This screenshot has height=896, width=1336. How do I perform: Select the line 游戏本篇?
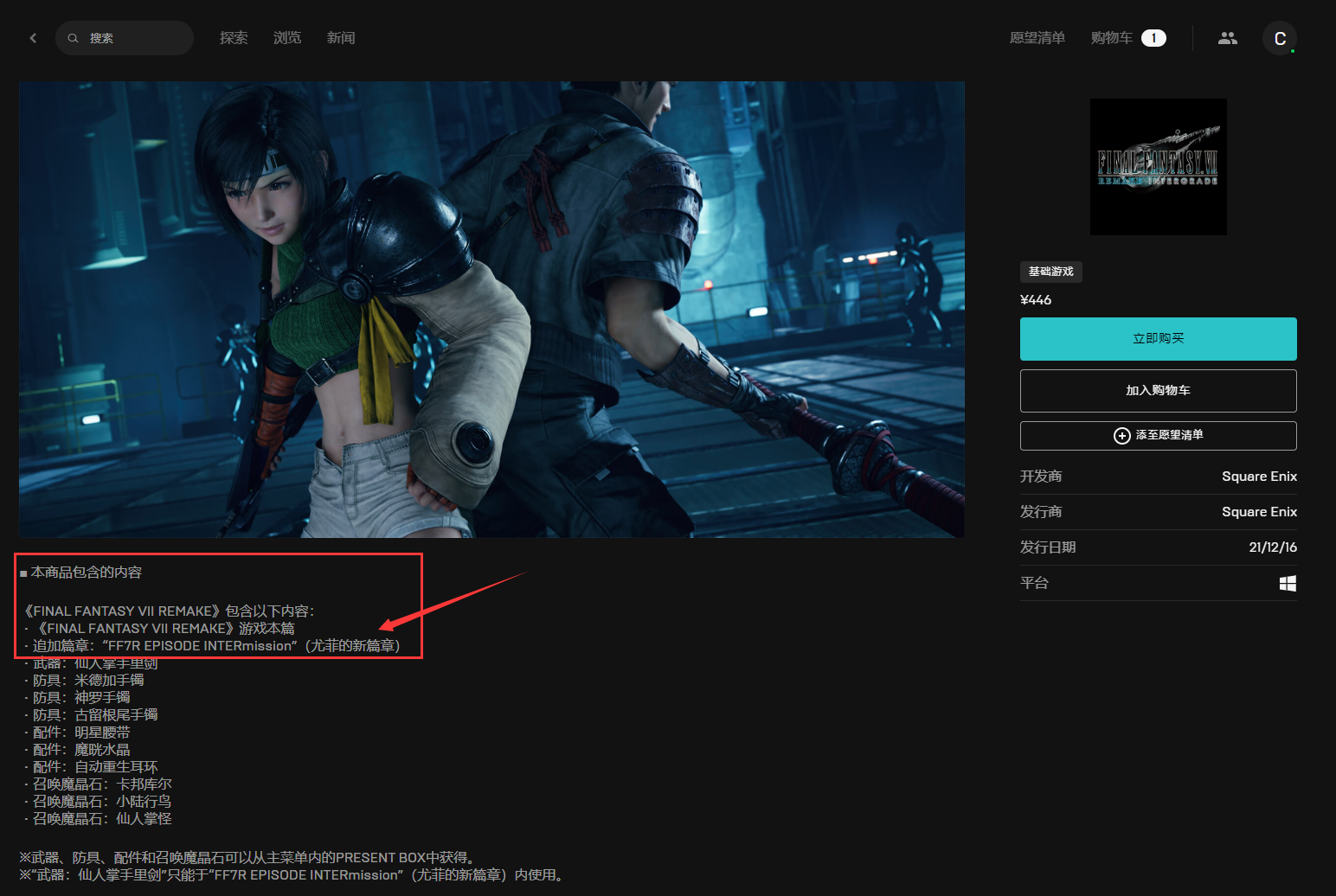click(159, 629)
